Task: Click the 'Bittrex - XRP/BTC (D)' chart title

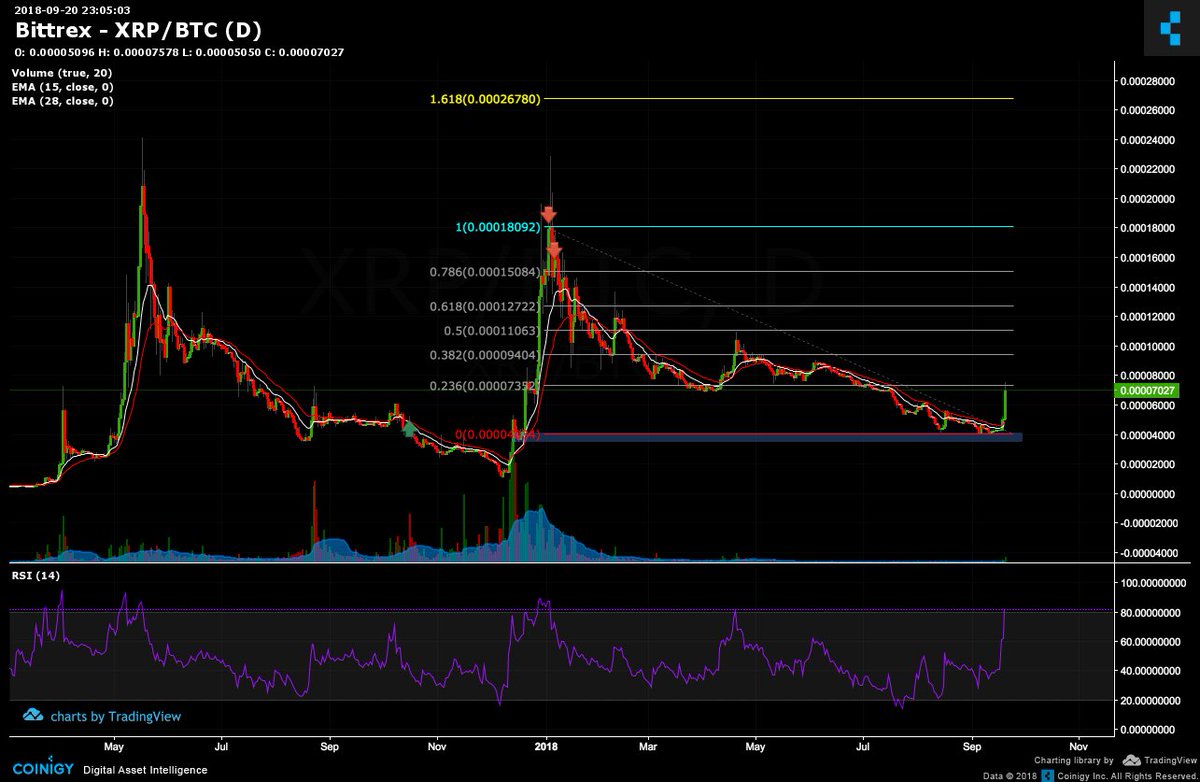Action: click(139, 30)
